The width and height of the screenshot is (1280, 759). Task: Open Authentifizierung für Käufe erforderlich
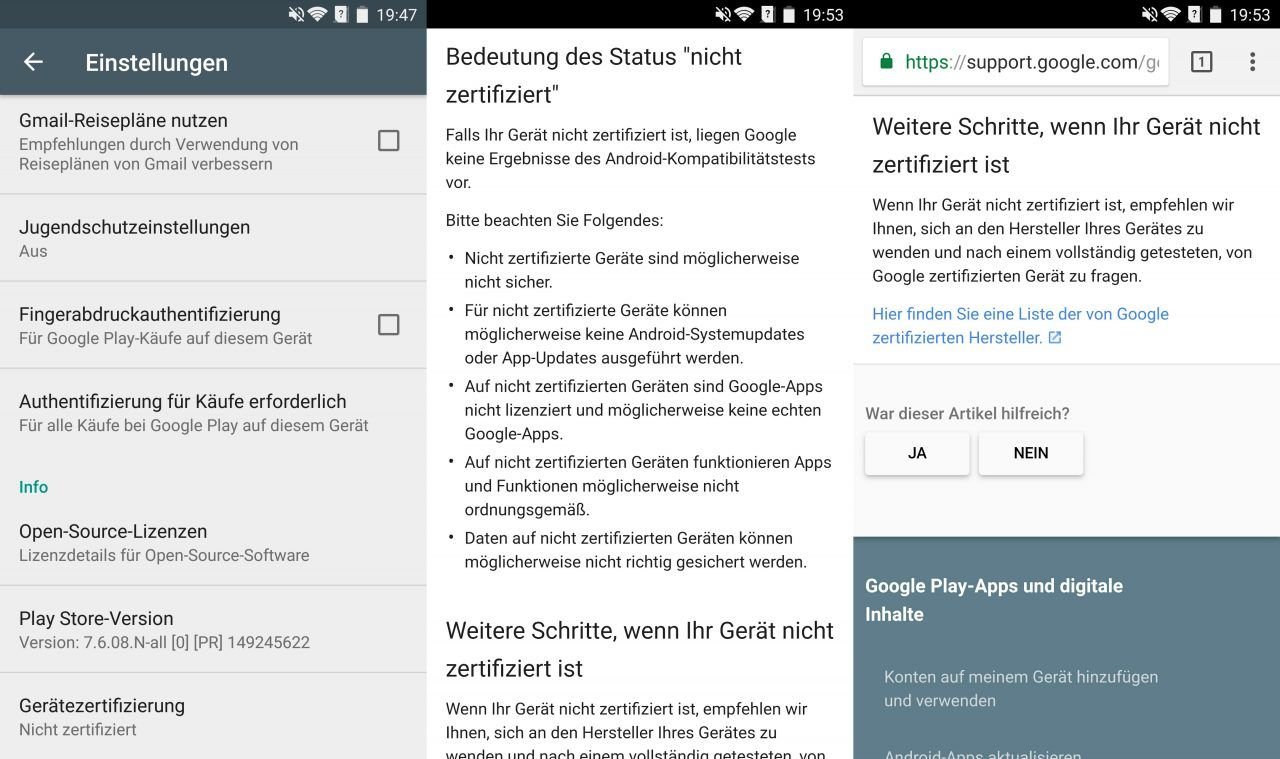point(213,412)
